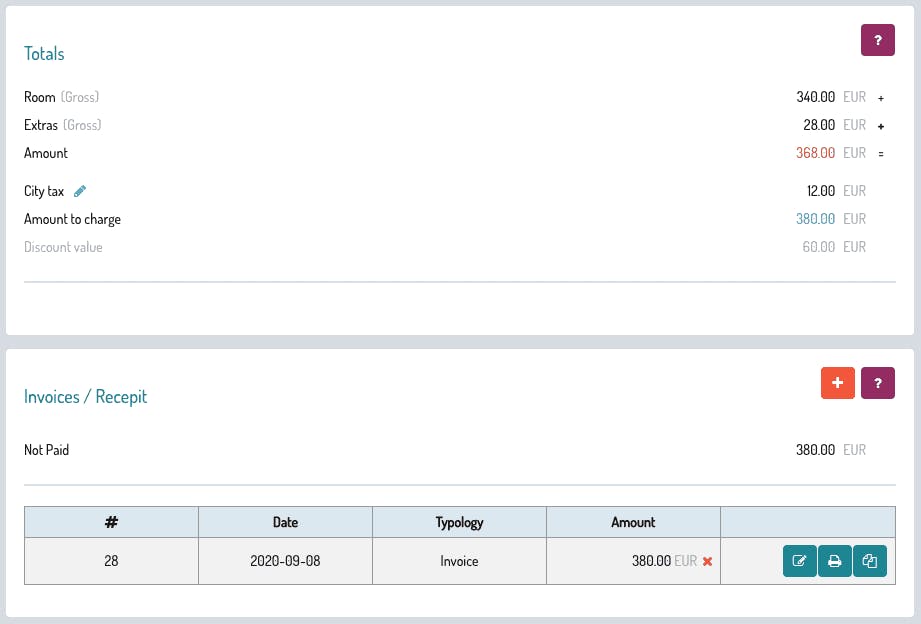Duplicate invoice 28 with the copy icon
This screenshot has height=624, width=921.
pyautogui.click(x=870, y=561)
